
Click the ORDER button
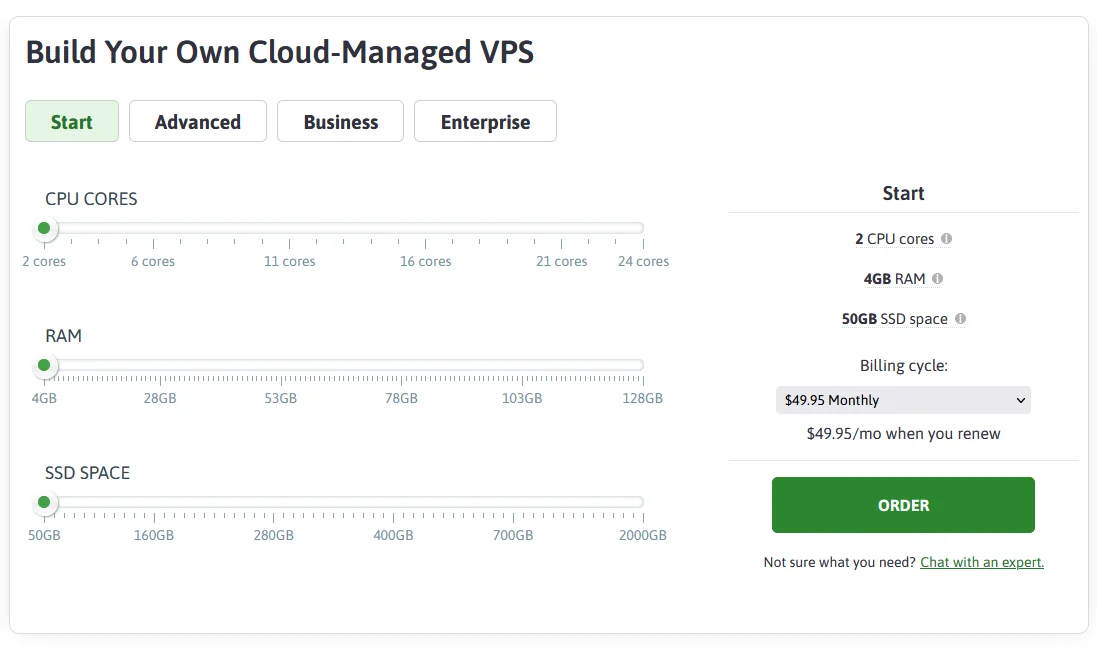(903, 505)
